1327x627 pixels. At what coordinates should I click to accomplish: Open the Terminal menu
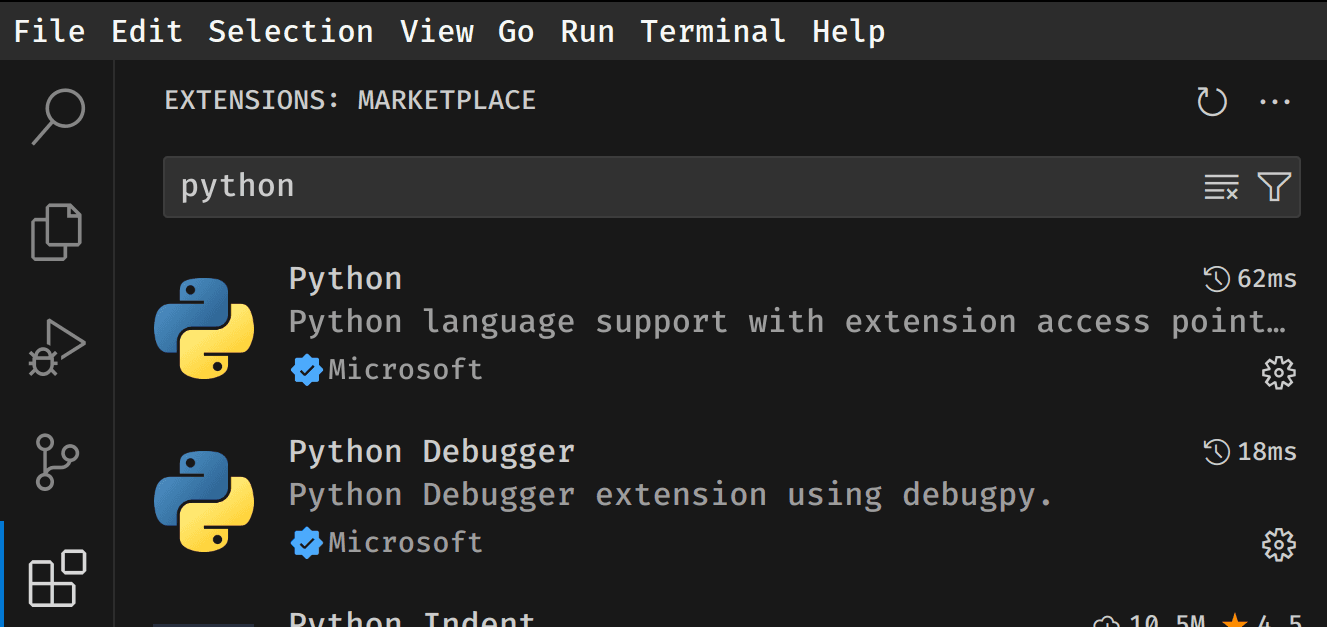[x=713, y=31]
